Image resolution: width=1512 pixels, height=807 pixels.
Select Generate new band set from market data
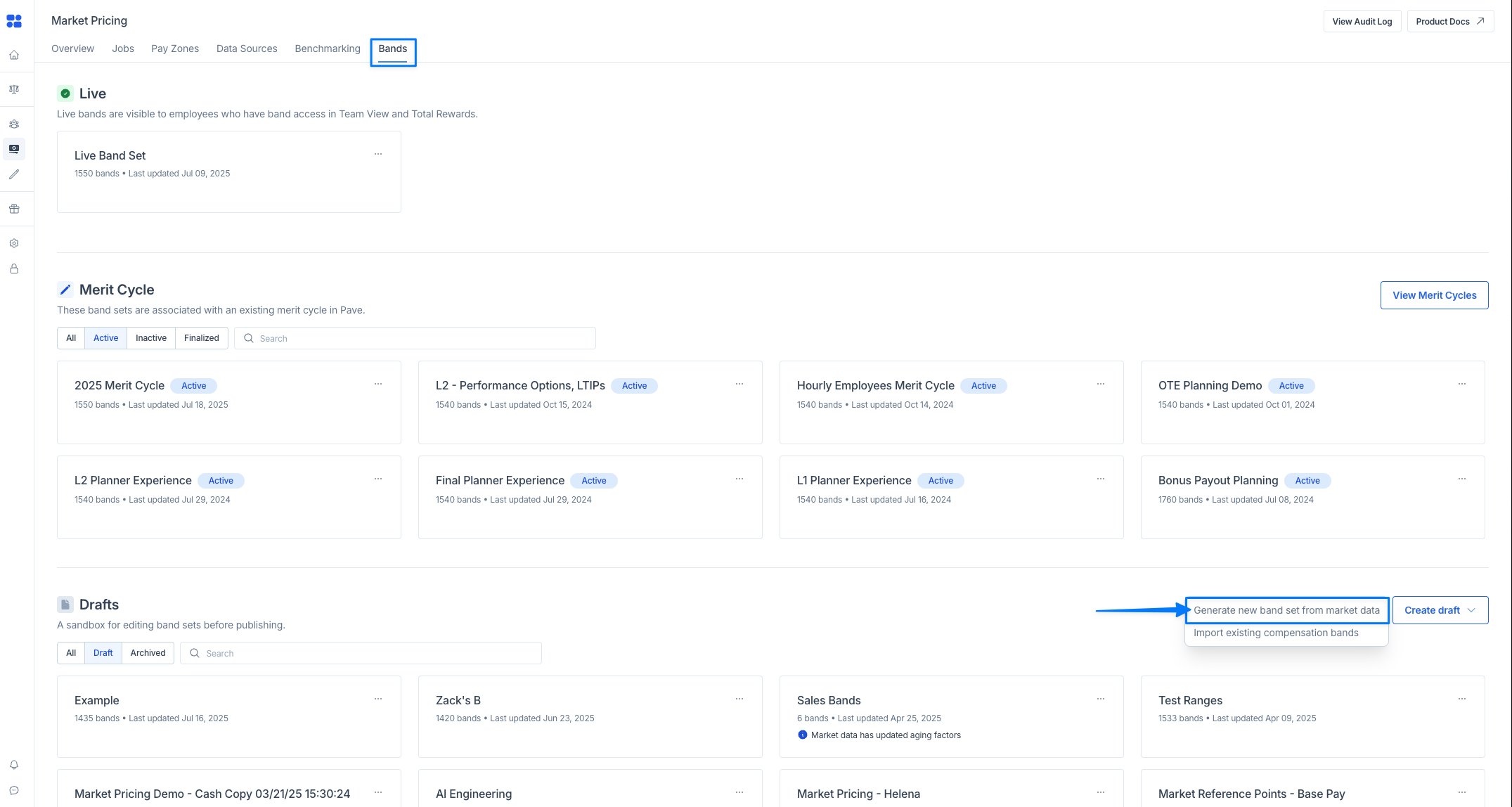pos(1286,609)
